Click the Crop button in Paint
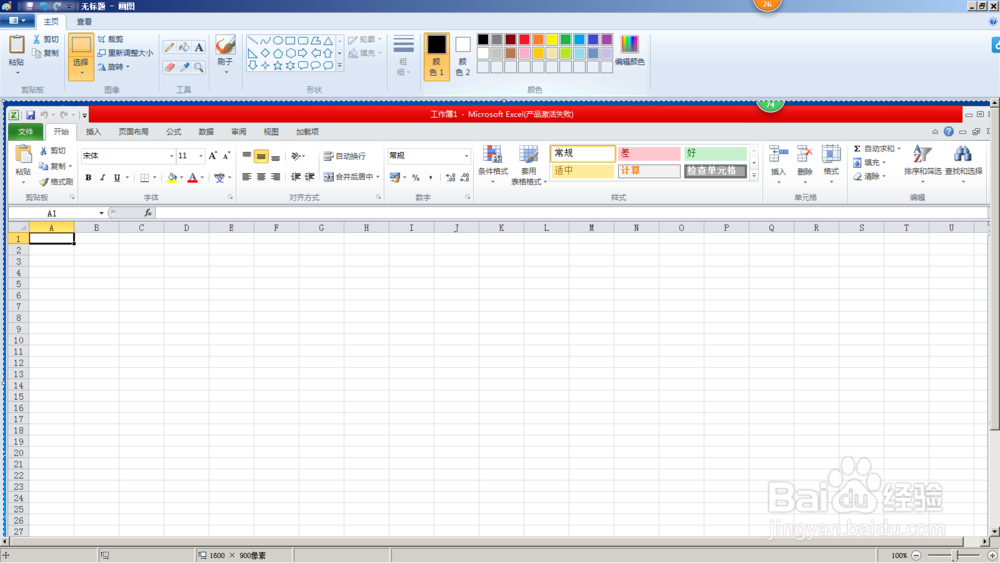Screen dimensions: 1000x563 [111, 40]
